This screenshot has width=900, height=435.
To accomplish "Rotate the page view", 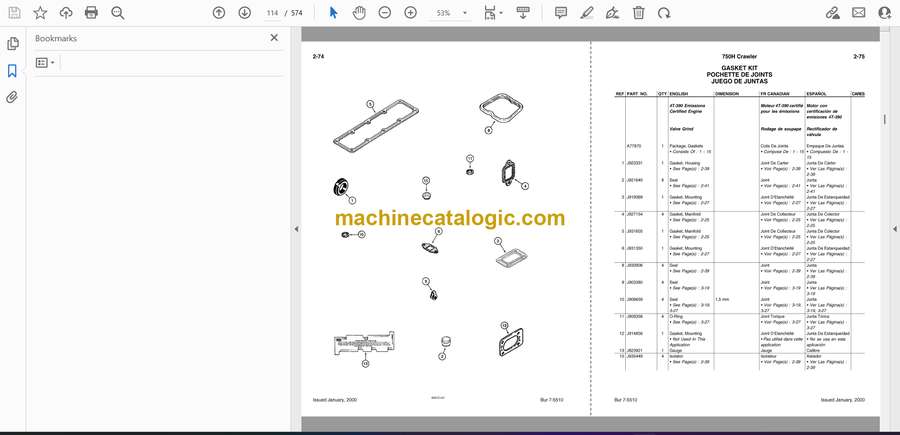I will (x=664, y=13).
